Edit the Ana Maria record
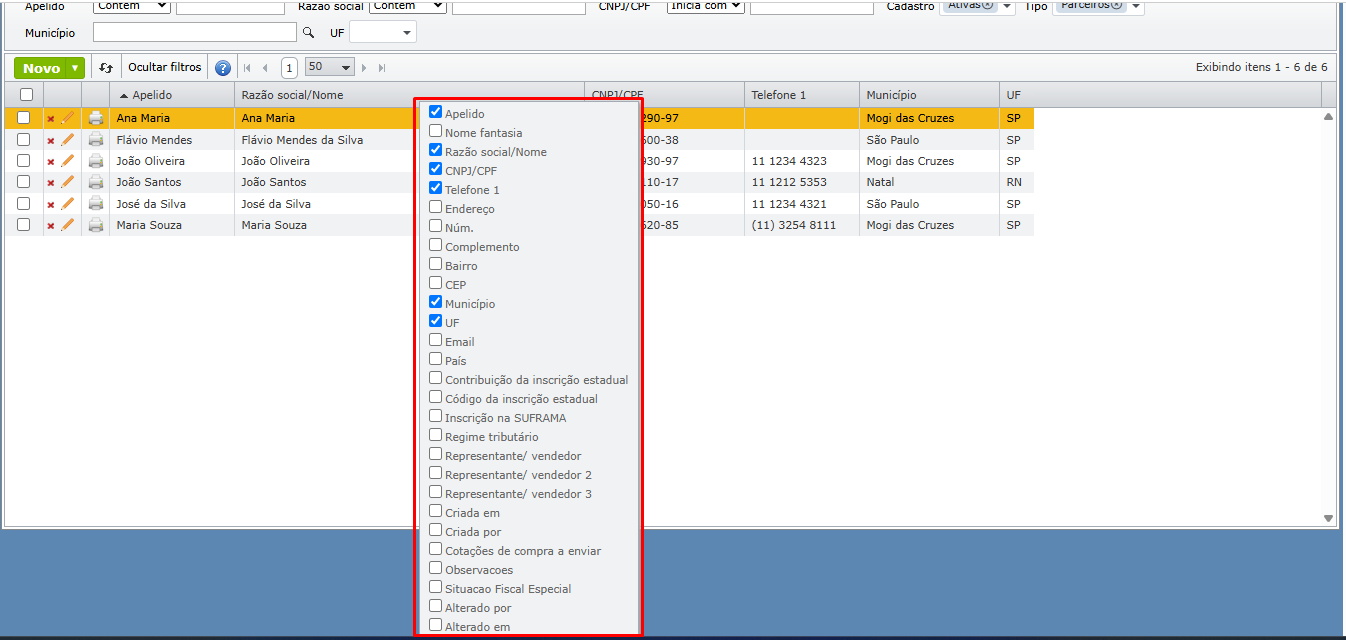This screenshot has width=1346, height=640. (x=68, y=118)
